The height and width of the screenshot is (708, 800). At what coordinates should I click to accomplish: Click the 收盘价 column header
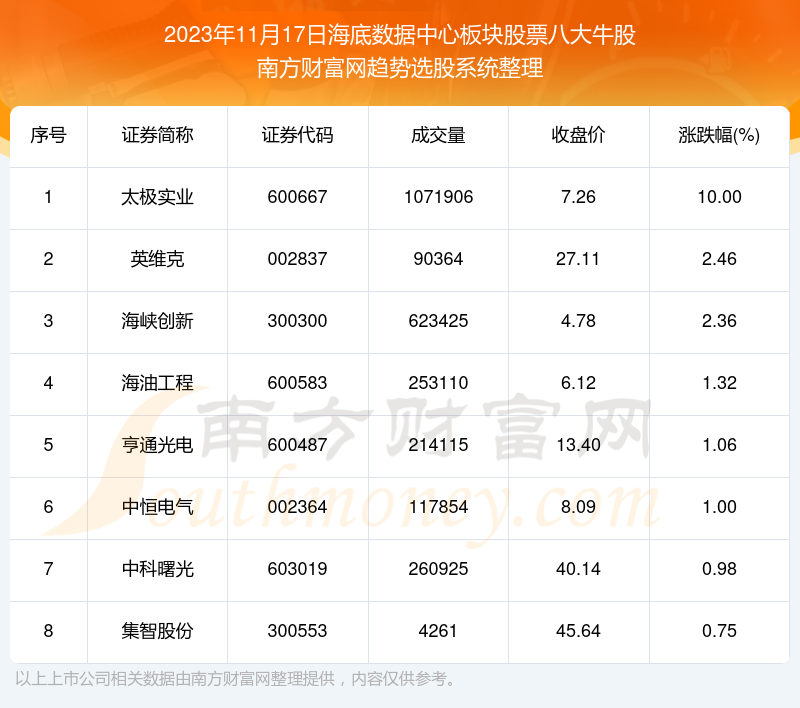pos(579,136)
